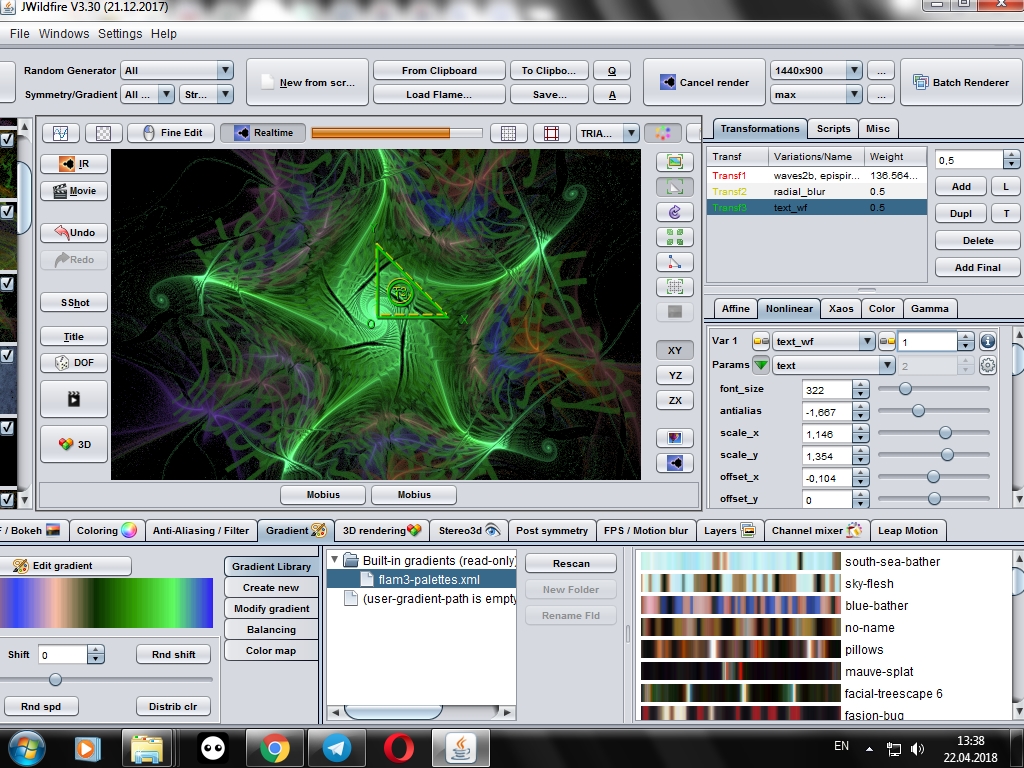The image size is (1024, 768).
Task: Toggle the grid overlay icon in toolbar
Action: point(508,133)
